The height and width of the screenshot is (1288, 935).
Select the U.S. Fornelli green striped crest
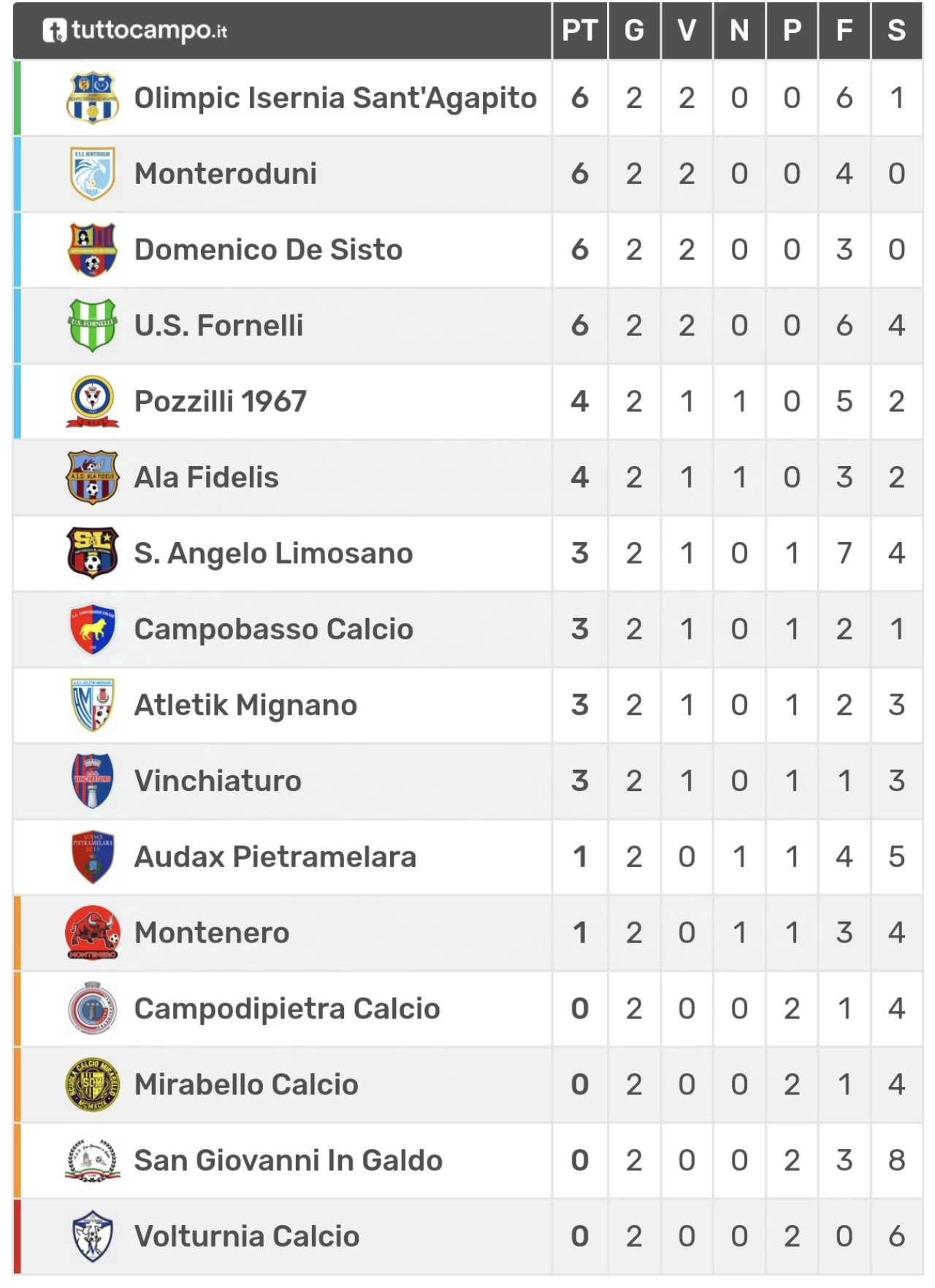point(93,325)
